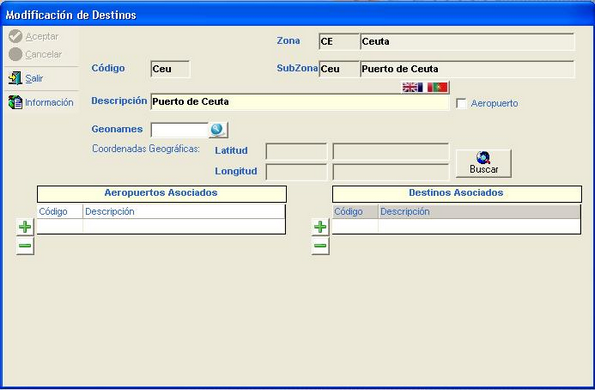This screenshot has width=595, height=390.
Task: Click the first Longitud input box
Action: tap(296, 172)
